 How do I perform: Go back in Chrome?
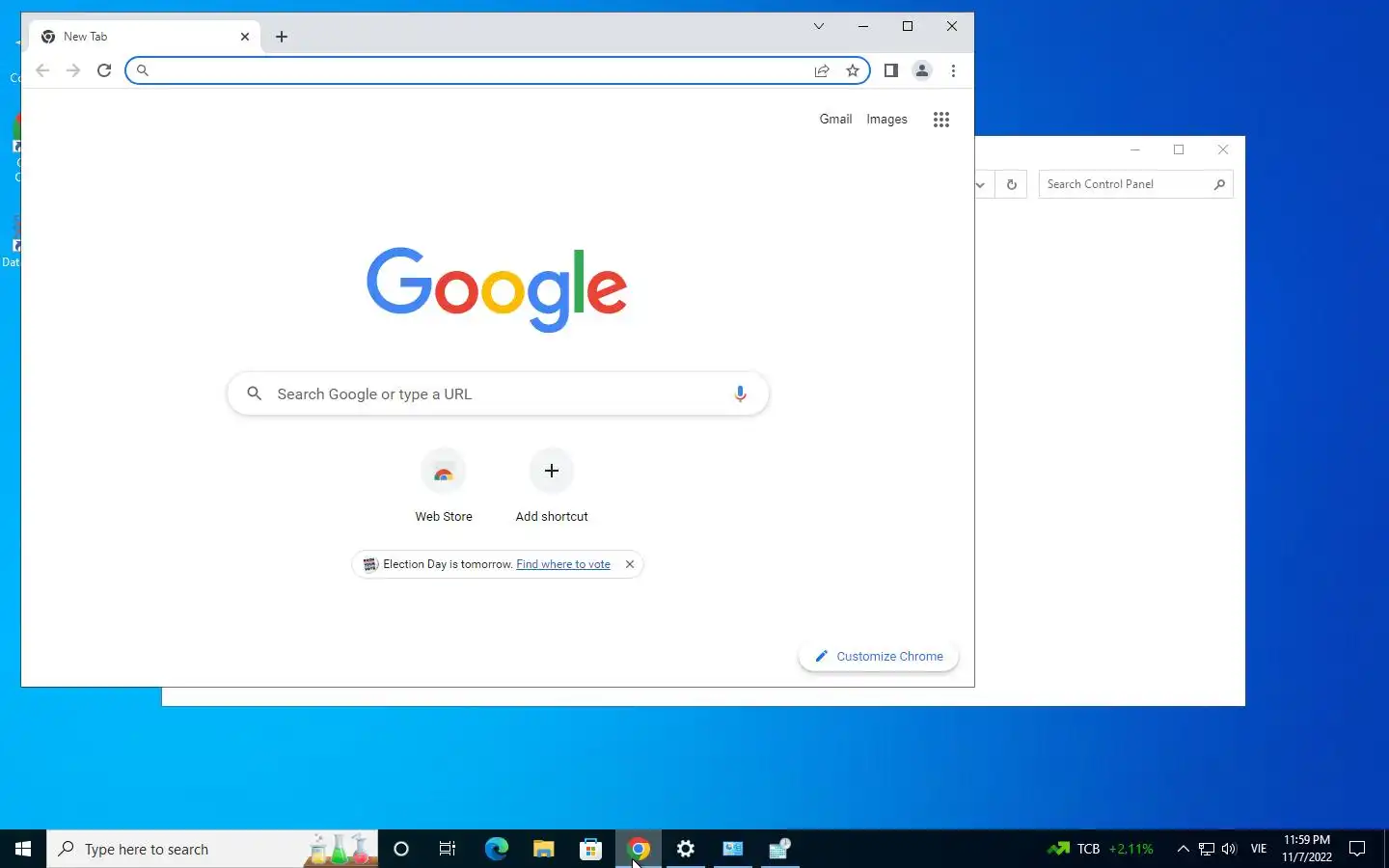[x=42, y=70]
